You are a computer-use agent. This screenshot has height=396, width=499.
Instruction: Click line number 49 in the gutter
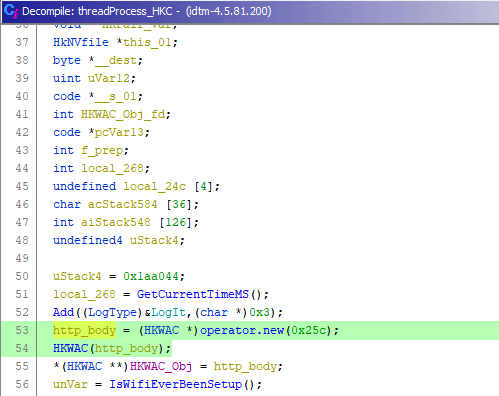coord(22,258)
